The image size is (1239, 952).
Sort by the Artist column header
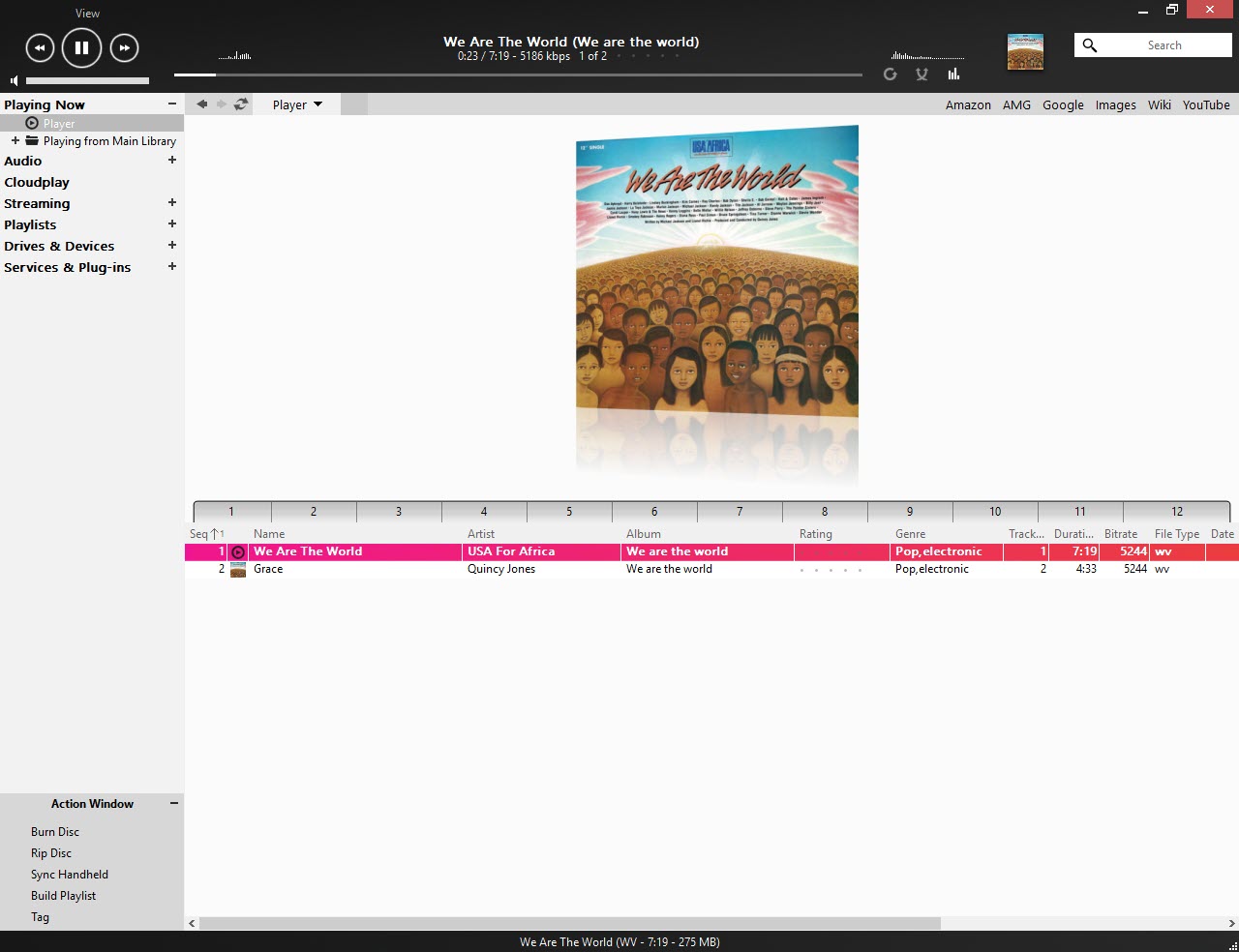point(481,534)
